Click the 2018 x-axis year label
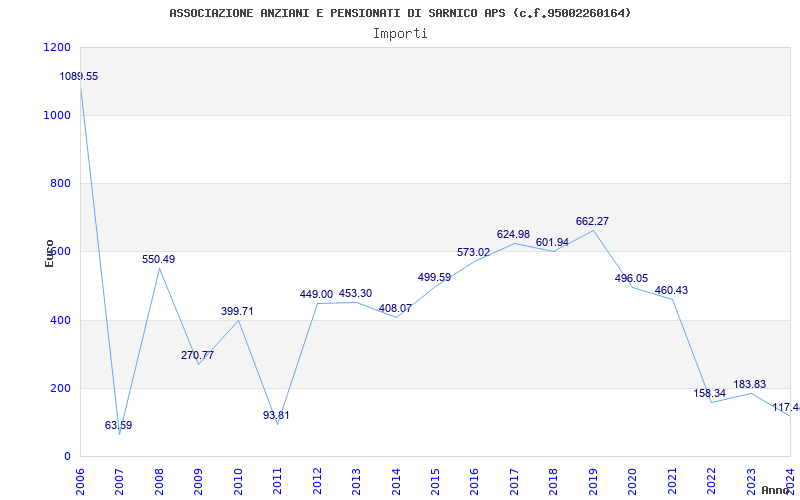This screenshot has width=800, height=500. (x=554, y=482)
